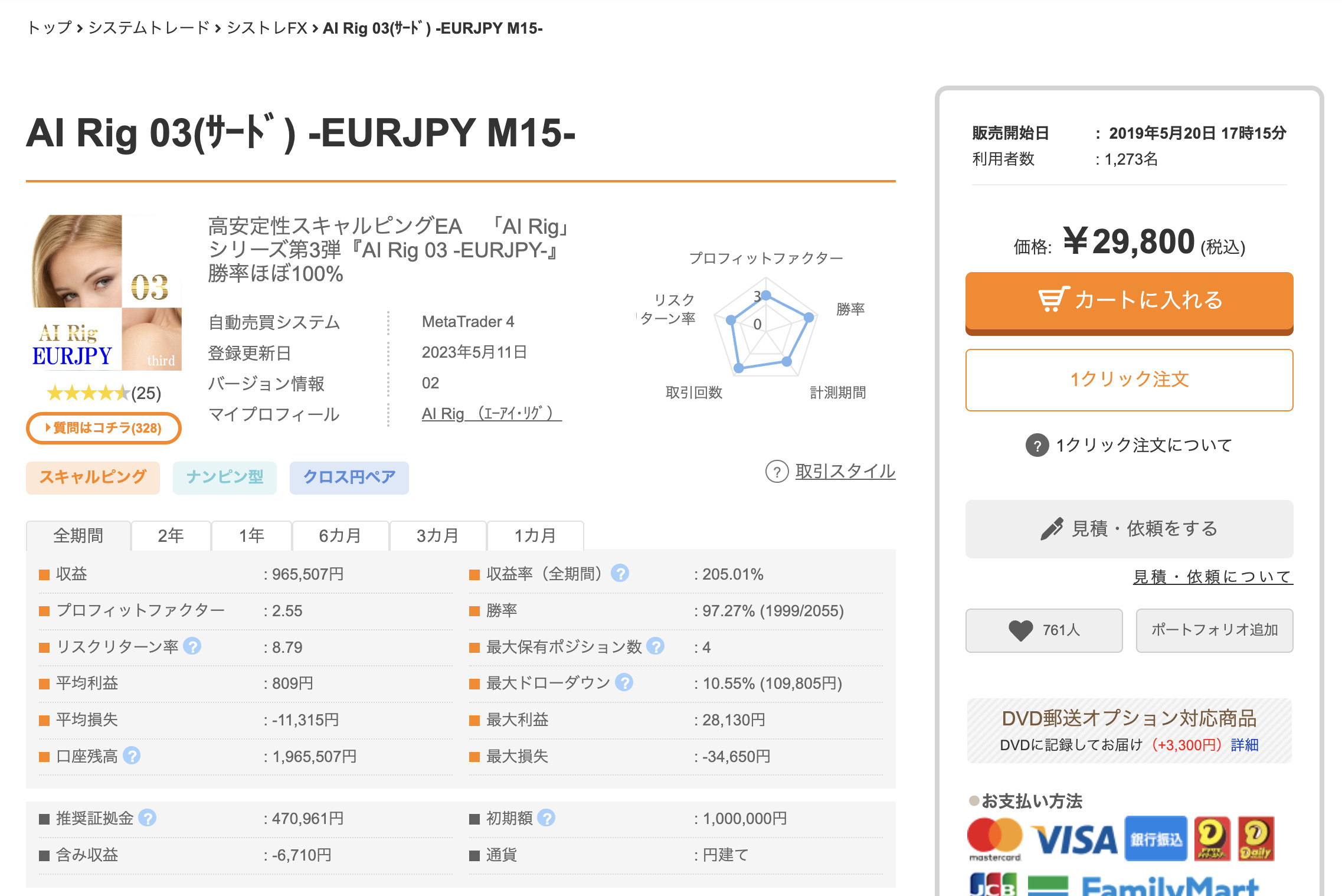Click the five-star rating icons
The width and height of the screenshot is (1342, 896).
(x=87, y=393)
